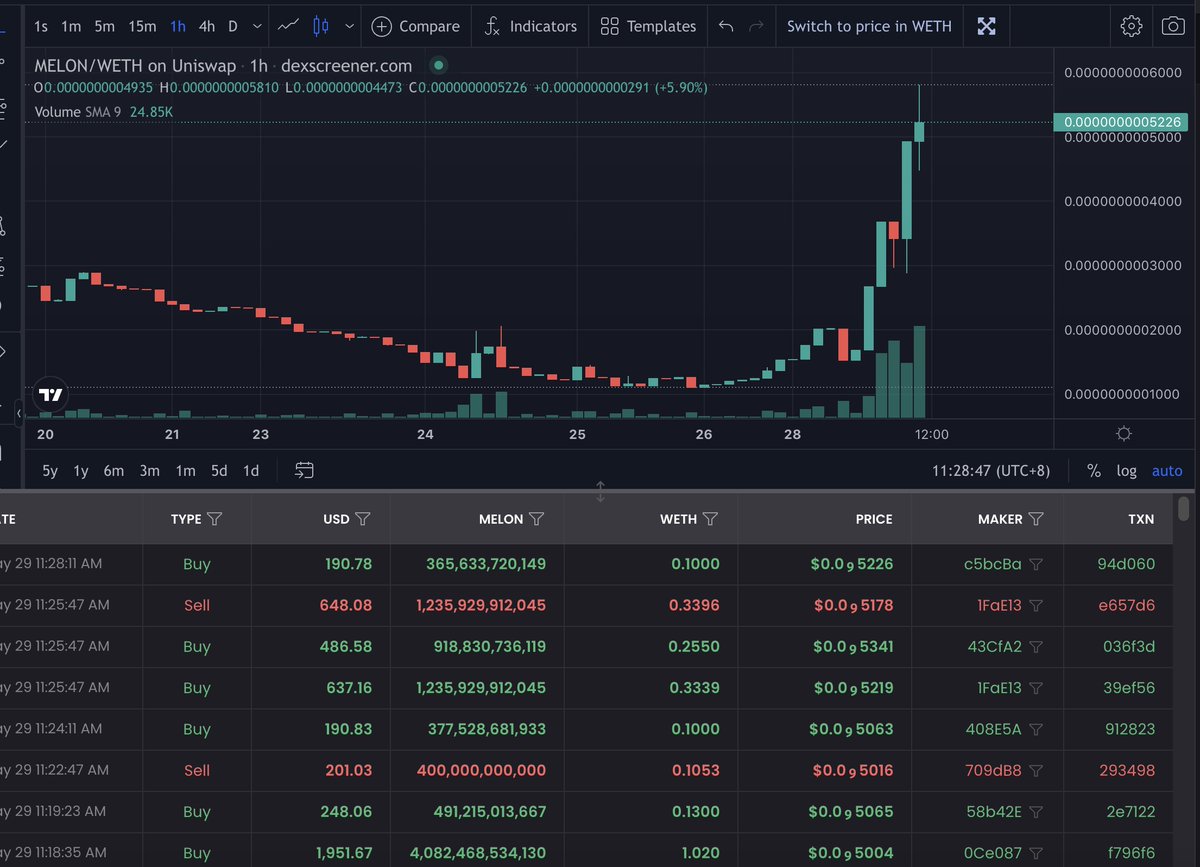Click MELON/WETH on Uniswap symbol title
Image resolution: width=1200 pixels, height=867 pixels.
pyautogui.click(x=135, y=66)
